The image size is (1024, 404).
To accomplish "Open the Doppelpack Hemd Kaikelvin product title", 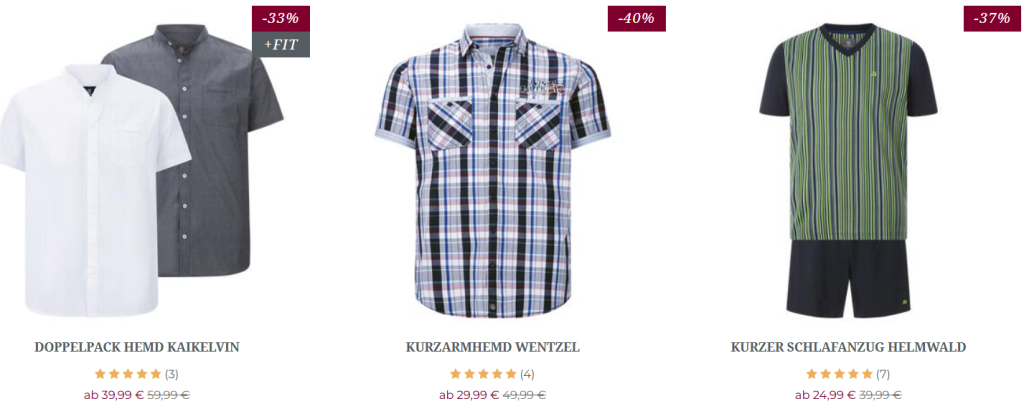I will coord(137,347).
